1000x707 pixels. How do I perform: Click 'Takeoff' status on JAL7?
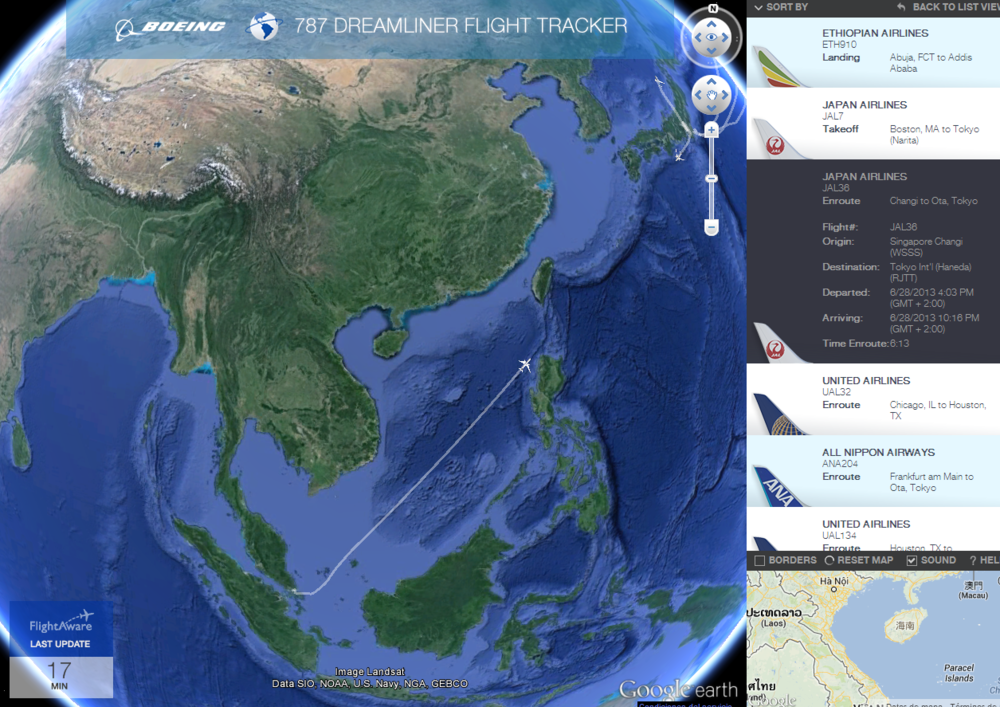point(840,129)
